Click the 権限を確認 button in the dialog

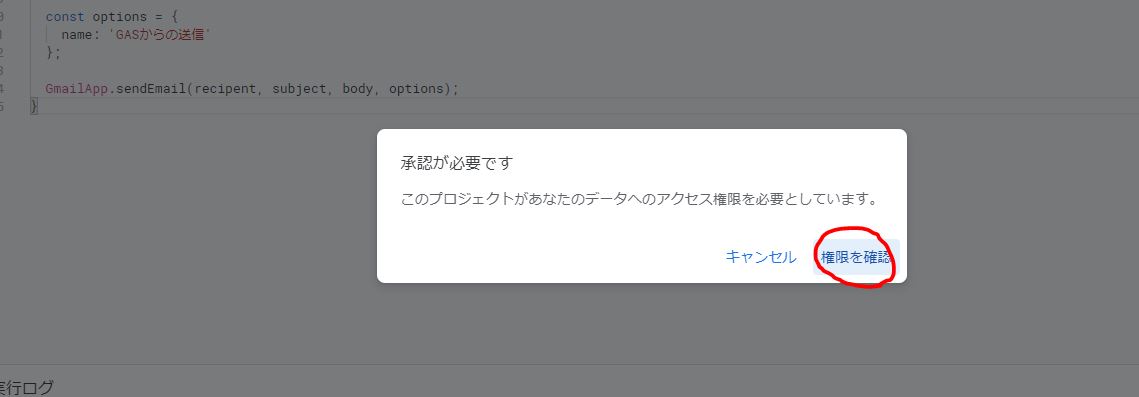(x=856, y=257)
